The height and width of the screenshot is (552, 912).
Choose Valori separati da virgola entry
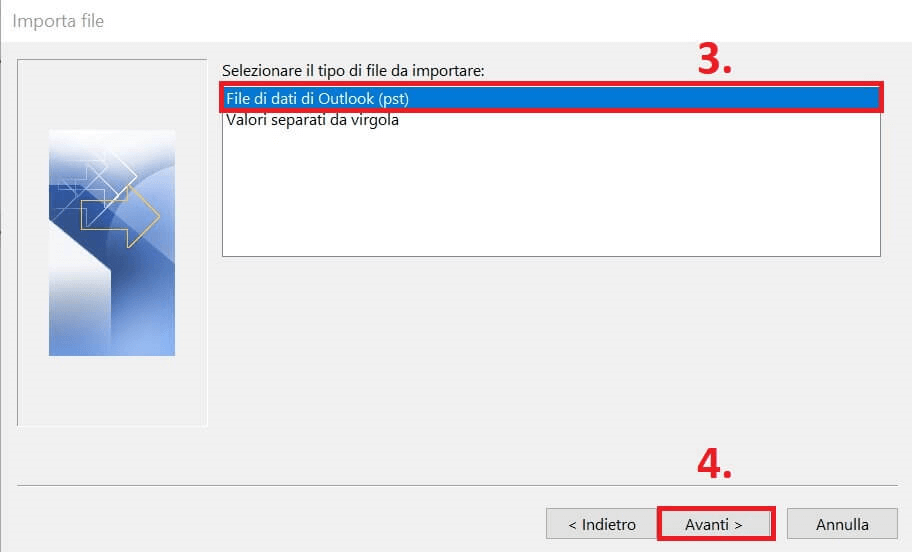[312, 120]
